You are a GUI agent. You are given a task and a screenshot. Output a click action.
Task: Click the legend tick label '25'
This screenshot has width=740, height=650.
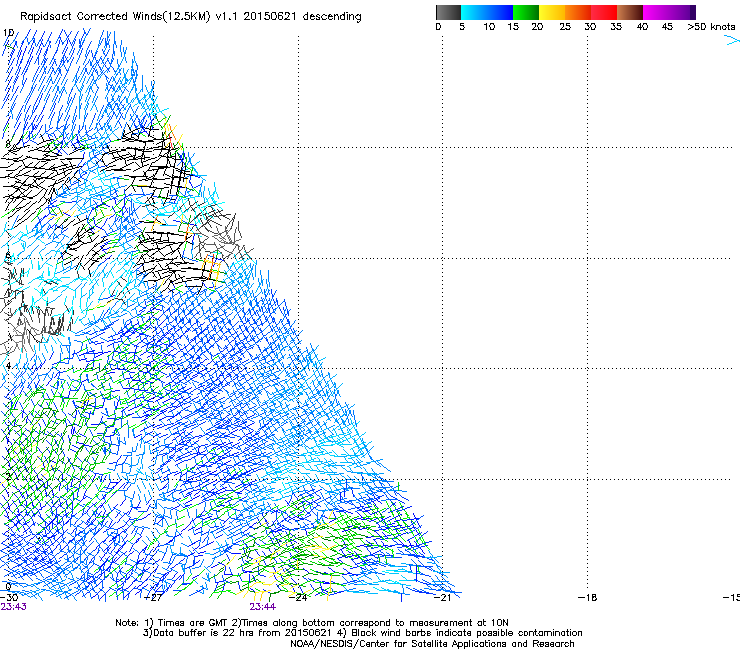tap(565, 27)
